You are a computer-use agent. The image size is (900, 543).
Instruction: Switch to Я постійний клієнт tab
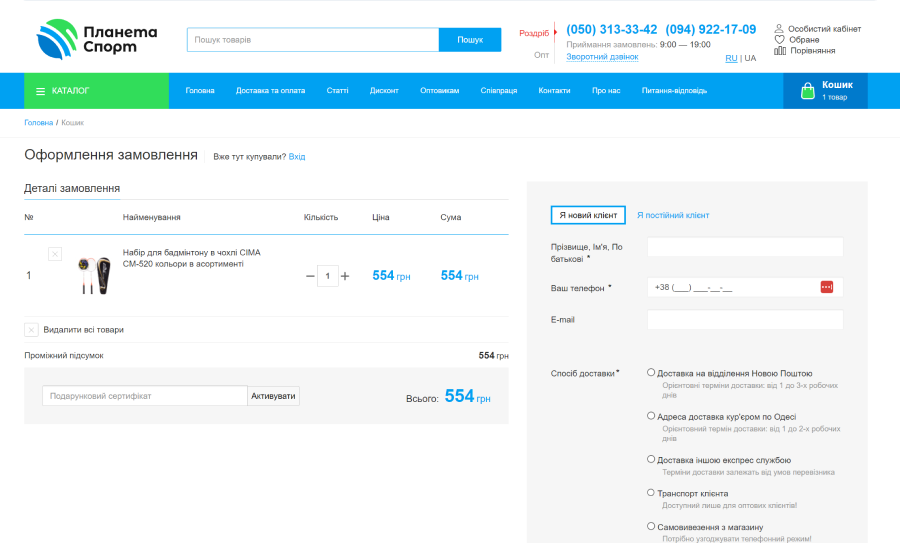(x=673, y=215)
